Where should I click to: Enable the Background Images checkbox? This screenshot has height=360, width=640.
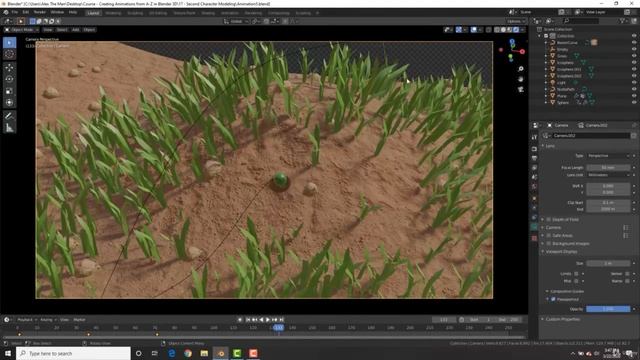click(x=549, y=244)
